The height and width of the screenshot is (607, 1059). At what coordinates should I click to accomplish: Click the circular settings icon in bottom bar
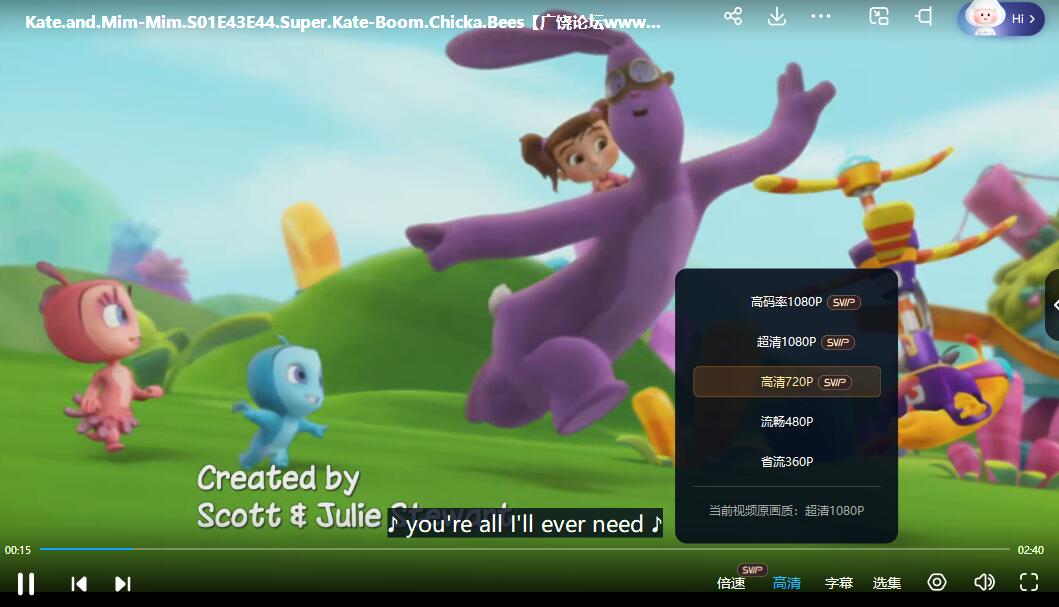tap(937, 582)
